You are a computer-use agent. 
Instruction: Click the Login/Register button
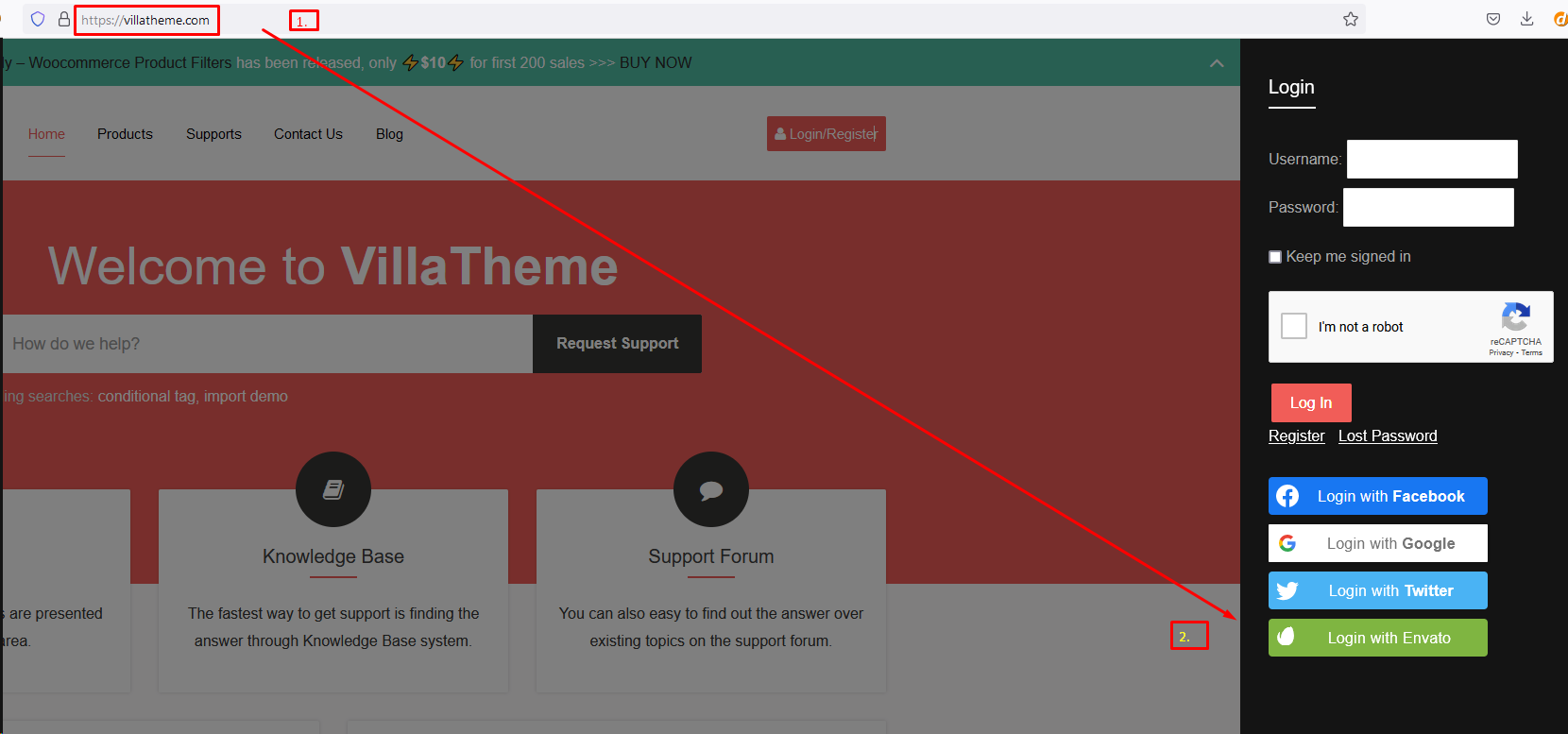[827, 134]
